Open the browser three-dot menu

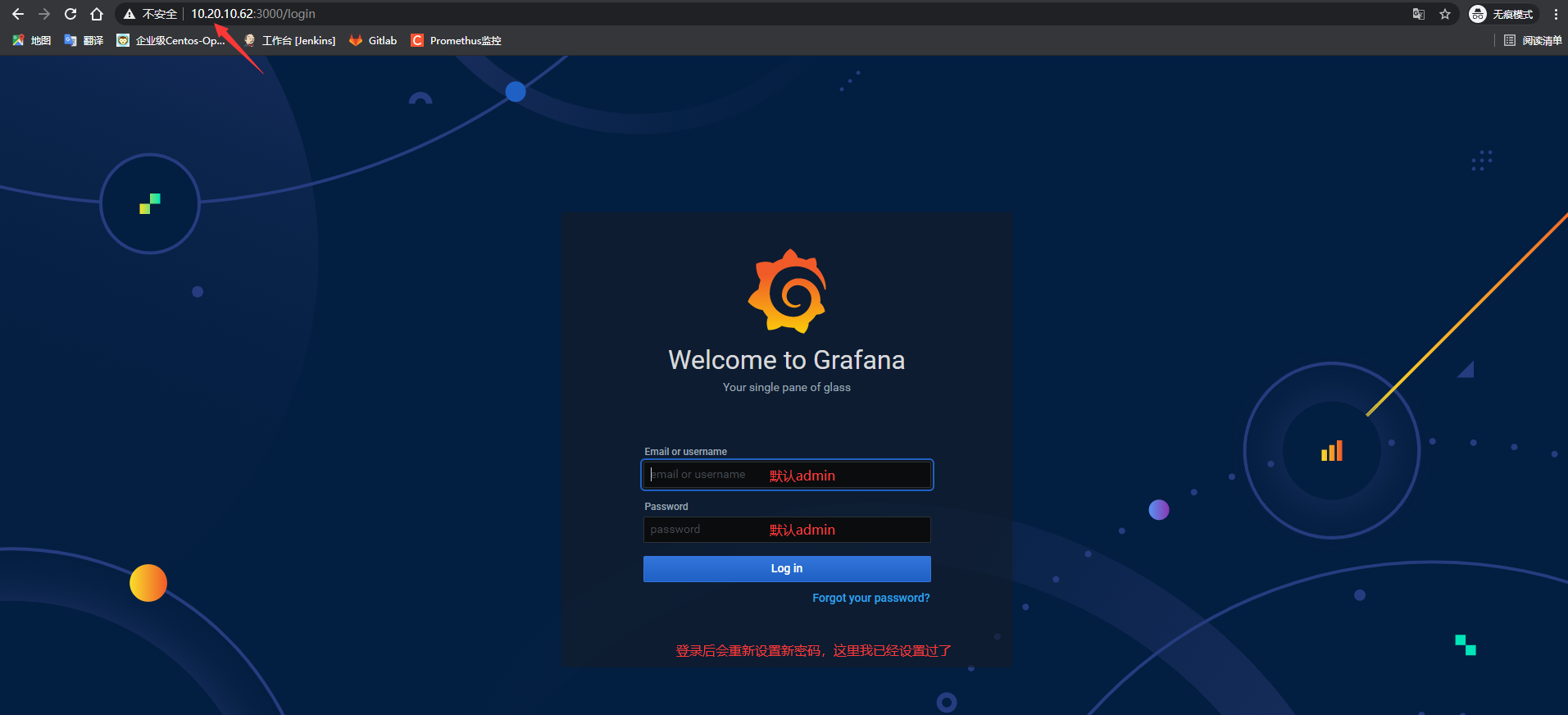1556,14
